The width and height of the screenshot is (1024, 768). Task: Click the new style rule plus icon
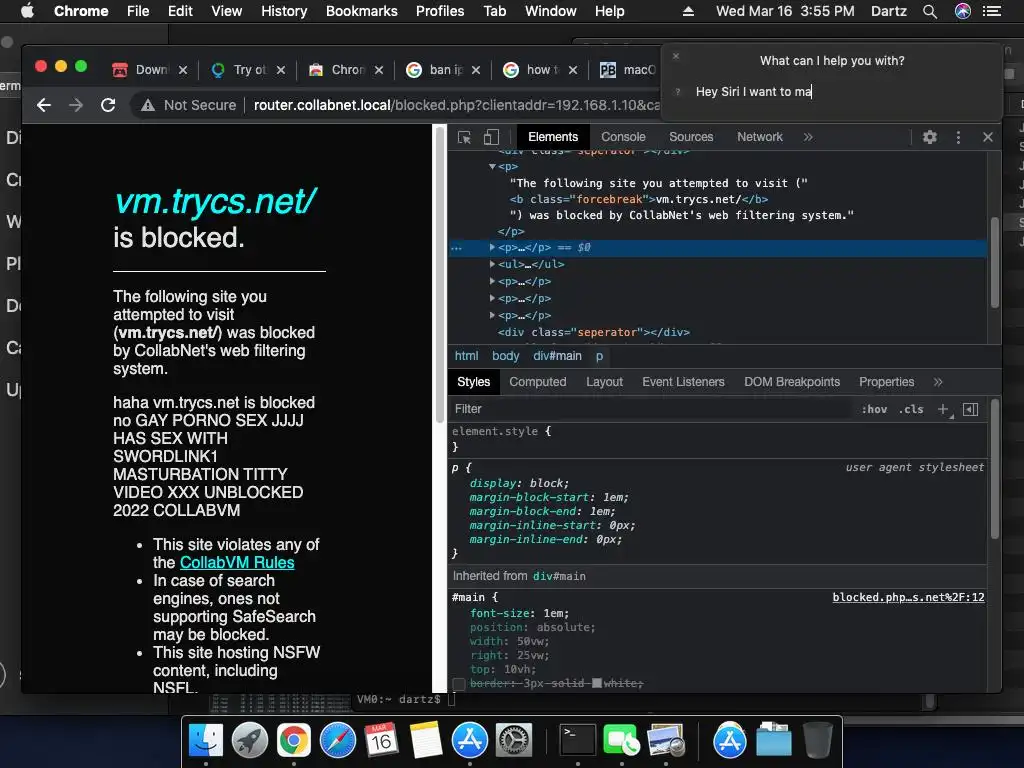point(943,409)
